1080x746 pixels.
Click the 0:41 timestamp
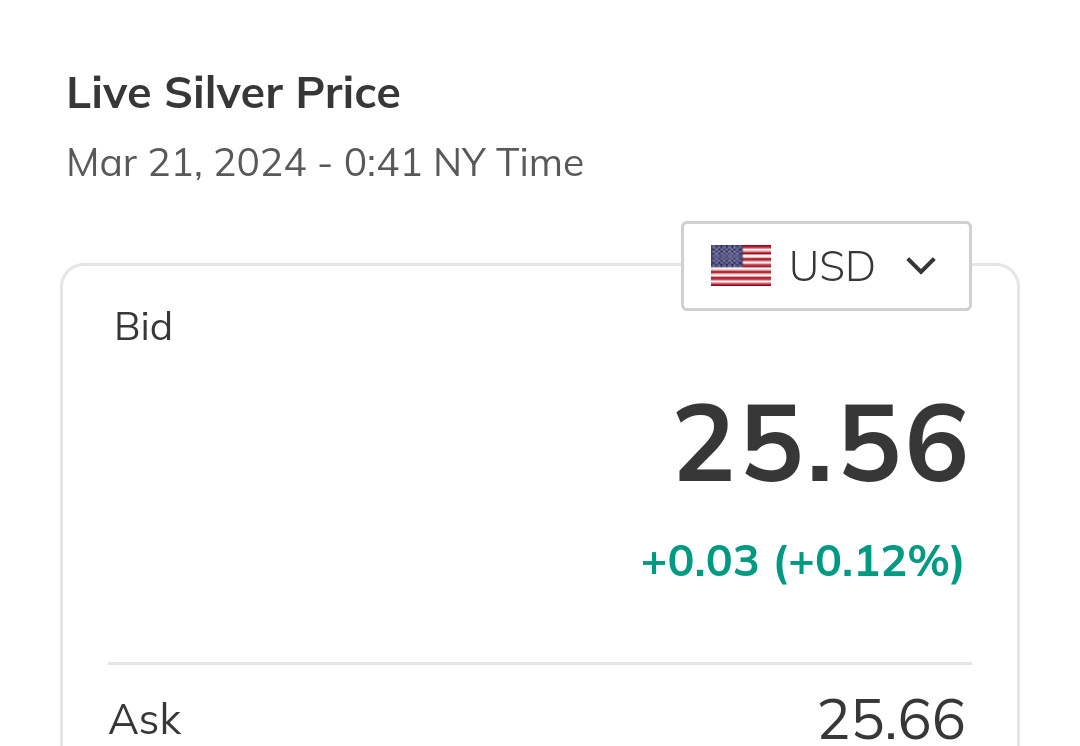pos(383,162)
